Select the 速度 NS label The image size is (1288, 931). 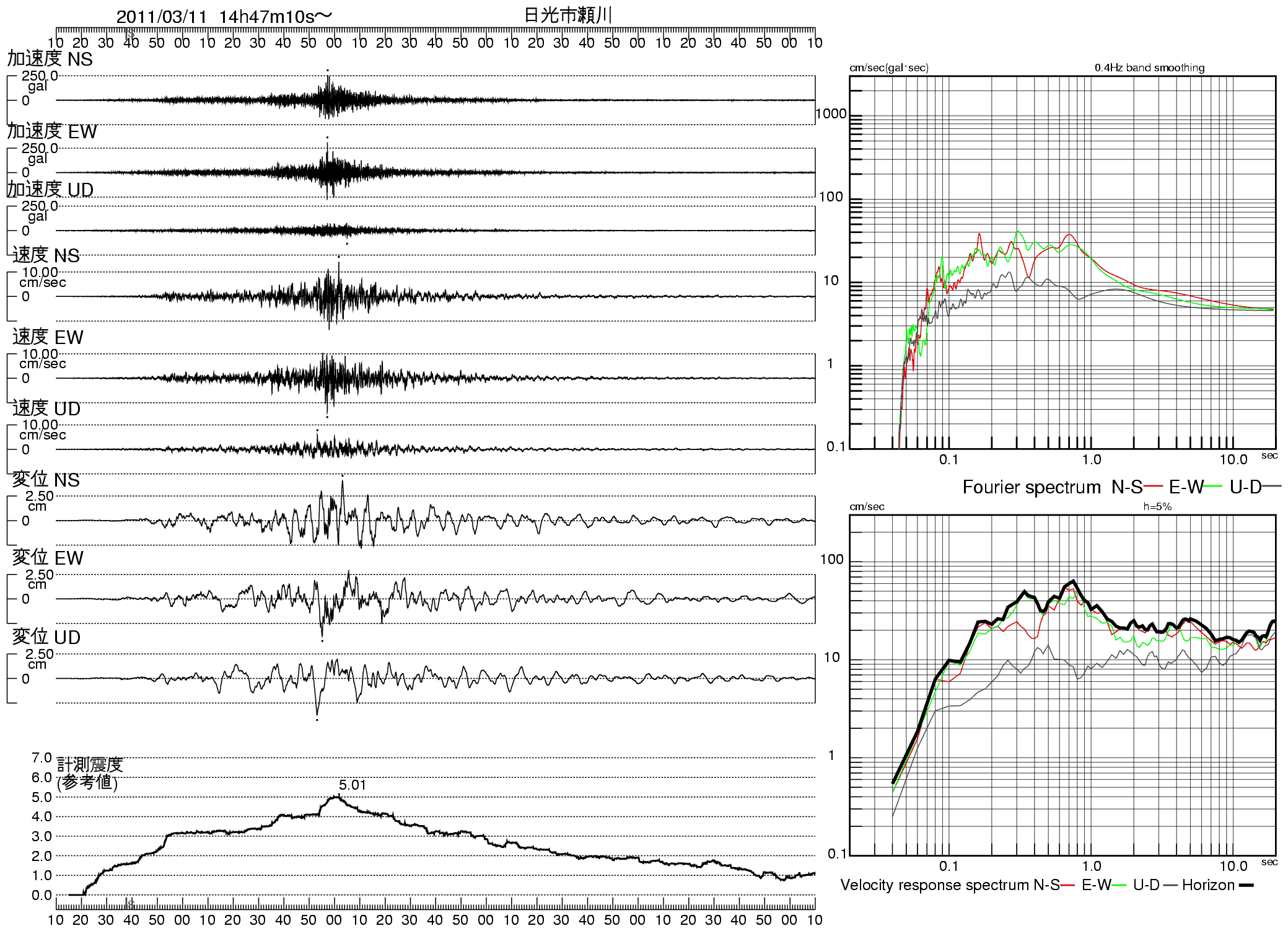46,255
